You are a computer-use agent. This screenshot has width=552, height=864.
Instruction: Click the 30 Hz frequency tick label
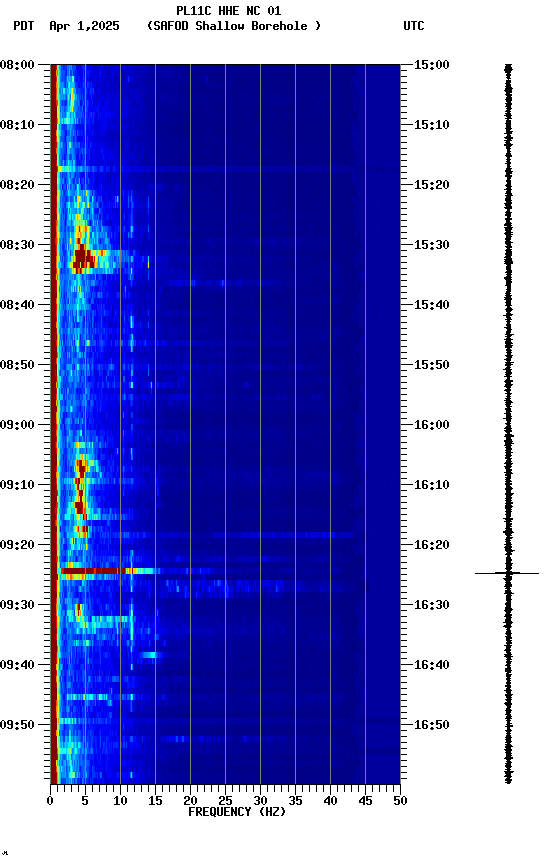(x=260, y=801)
